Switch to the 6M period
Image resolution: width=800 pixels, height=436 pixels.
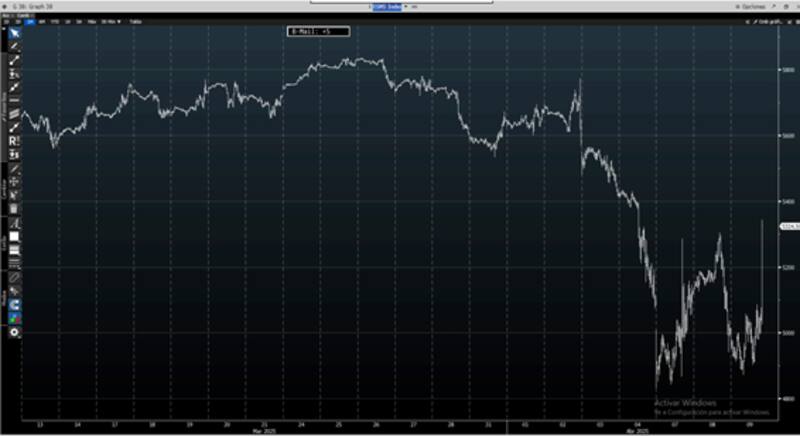tap(42, 20)
